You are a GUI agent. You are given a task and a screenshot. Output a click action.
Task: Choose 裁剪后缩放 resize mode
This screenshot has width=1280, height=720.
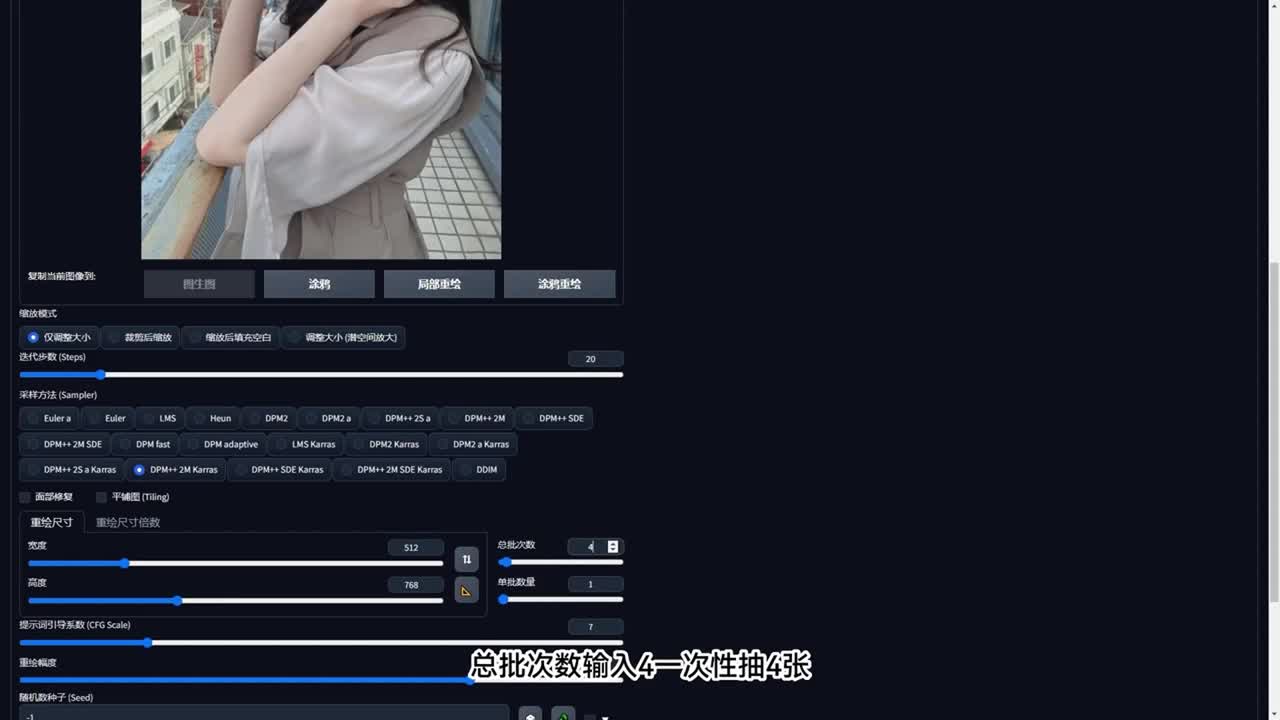(139, 337)
